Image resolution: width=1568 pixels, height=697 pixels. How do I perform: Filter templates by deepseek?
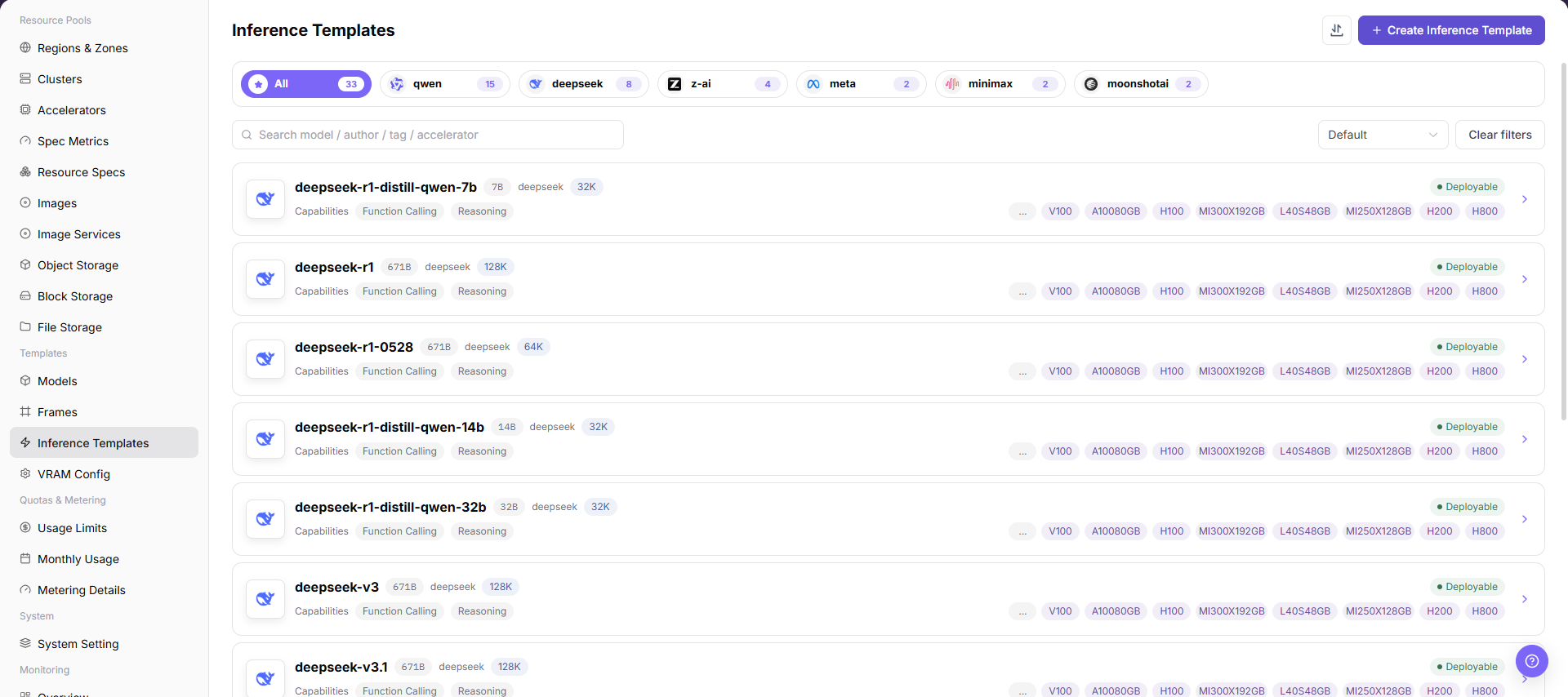point(584,84)
